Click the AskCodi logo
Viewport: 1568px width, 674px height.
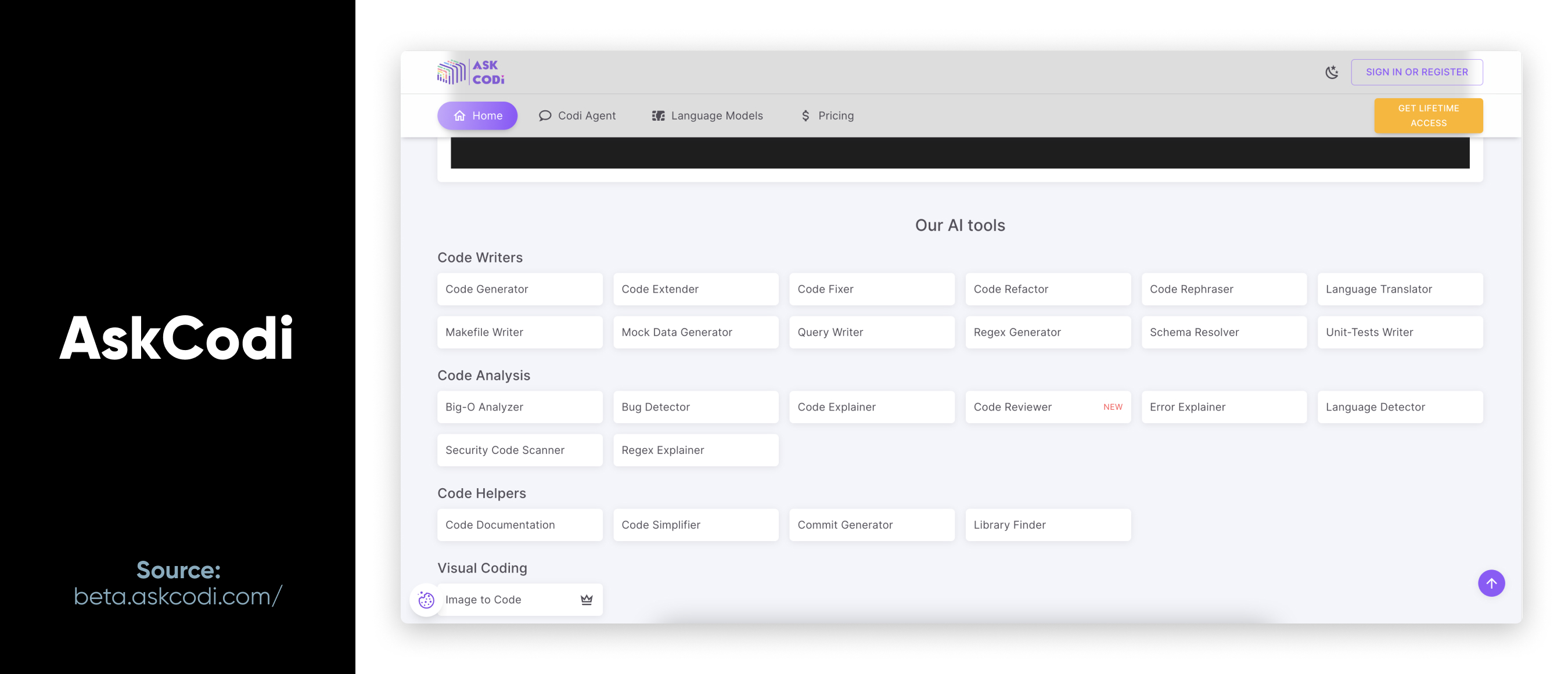[470, 72]
